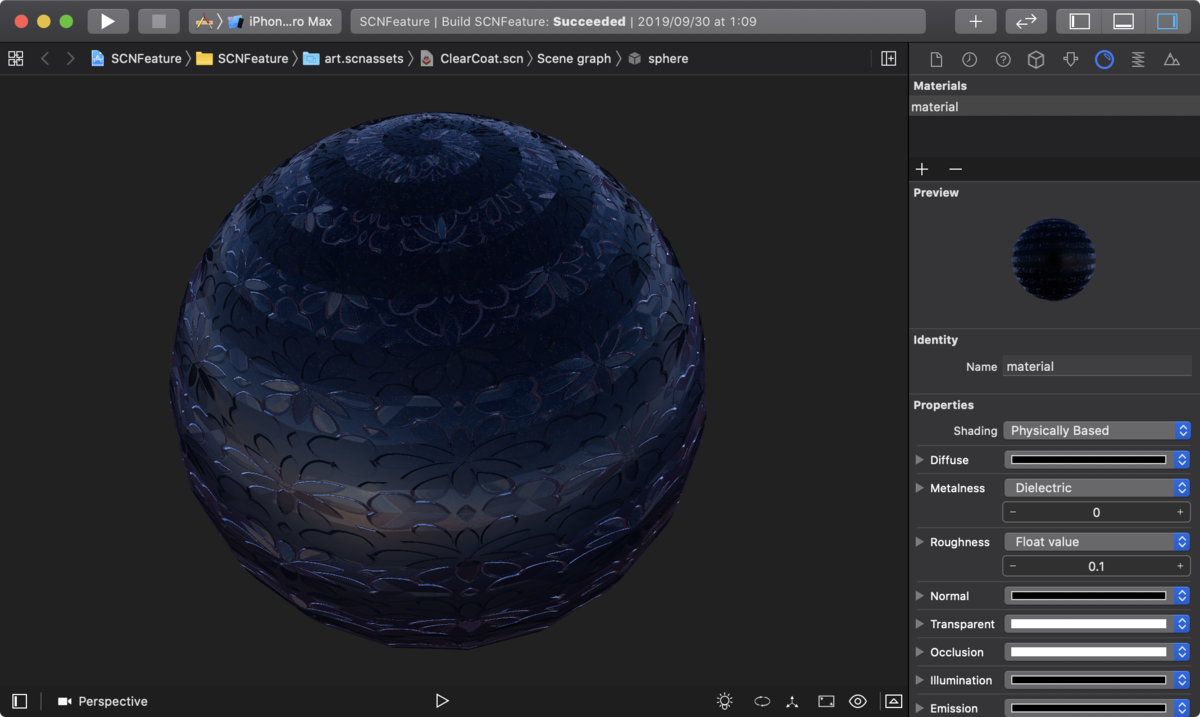
Task: Open the Quick Help inspector
Action: click(1003, 60)
